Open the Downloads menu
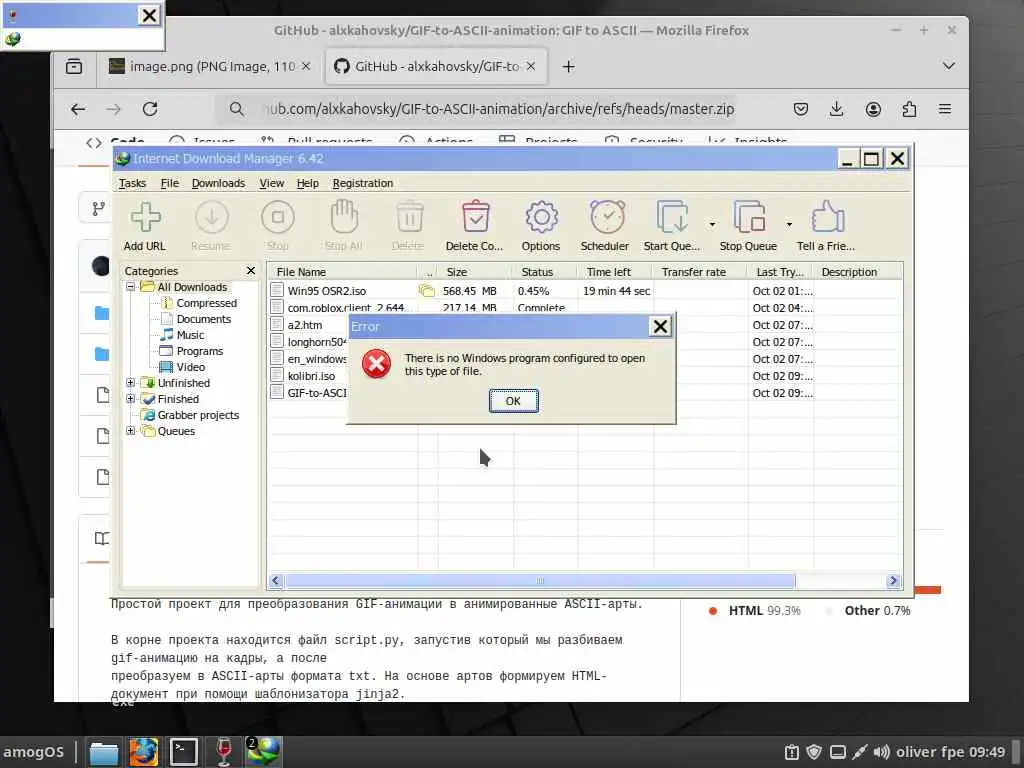Viewport: 1024px width, 768px height. [x=218, y=184]
